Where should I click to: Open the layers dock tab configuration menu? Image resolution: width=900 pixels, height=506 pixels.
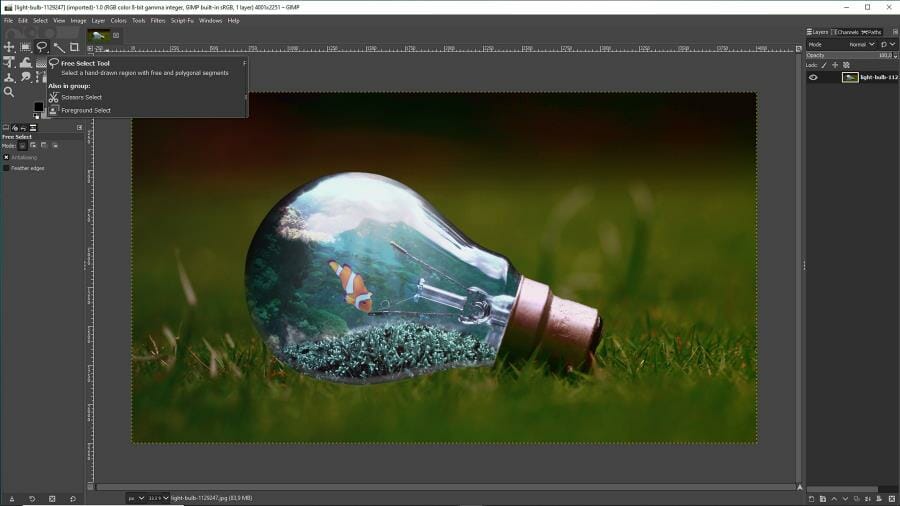[895, 32]
